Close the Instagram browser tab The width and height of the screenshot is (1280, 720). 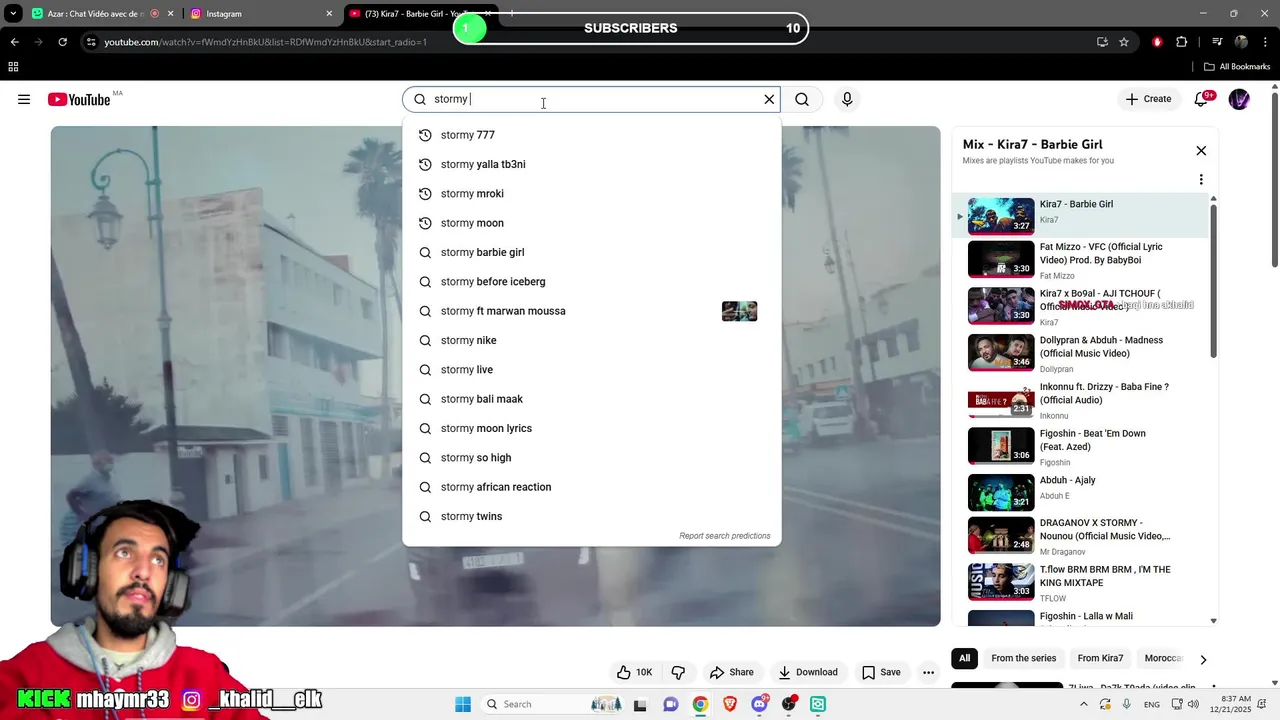point(329,14)
